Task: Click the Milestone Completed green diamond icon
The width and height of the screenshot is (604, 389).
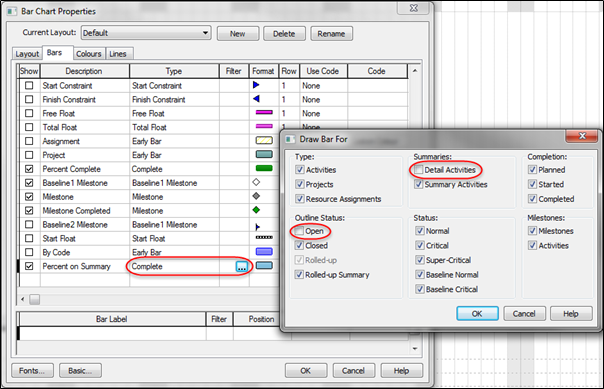Action: pos(256,210)
